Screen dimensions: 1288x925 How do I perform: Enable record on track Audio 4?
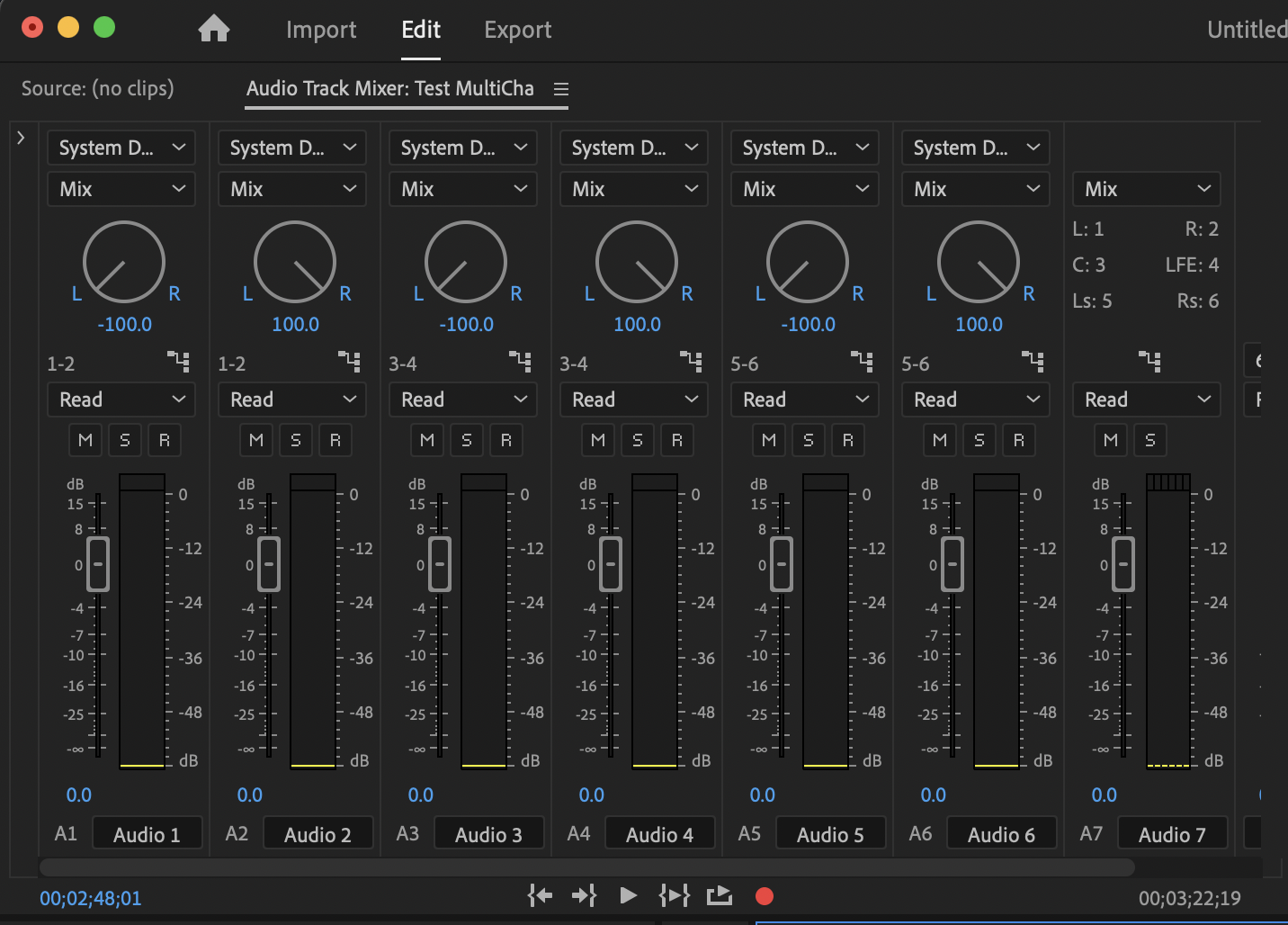(677, 440)
